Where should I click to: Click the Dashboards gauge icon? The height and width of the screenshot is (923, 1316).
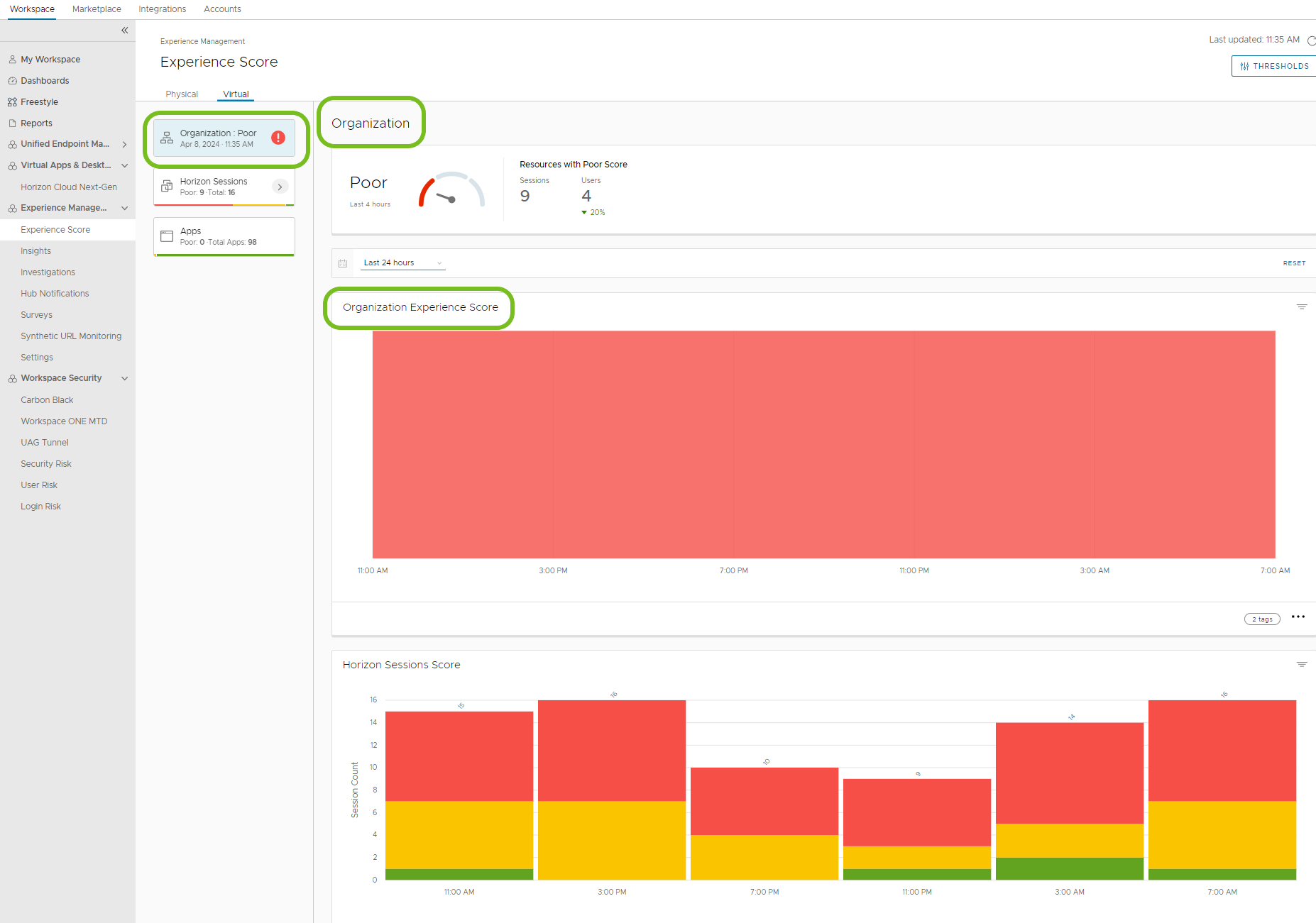click(12, 81)
